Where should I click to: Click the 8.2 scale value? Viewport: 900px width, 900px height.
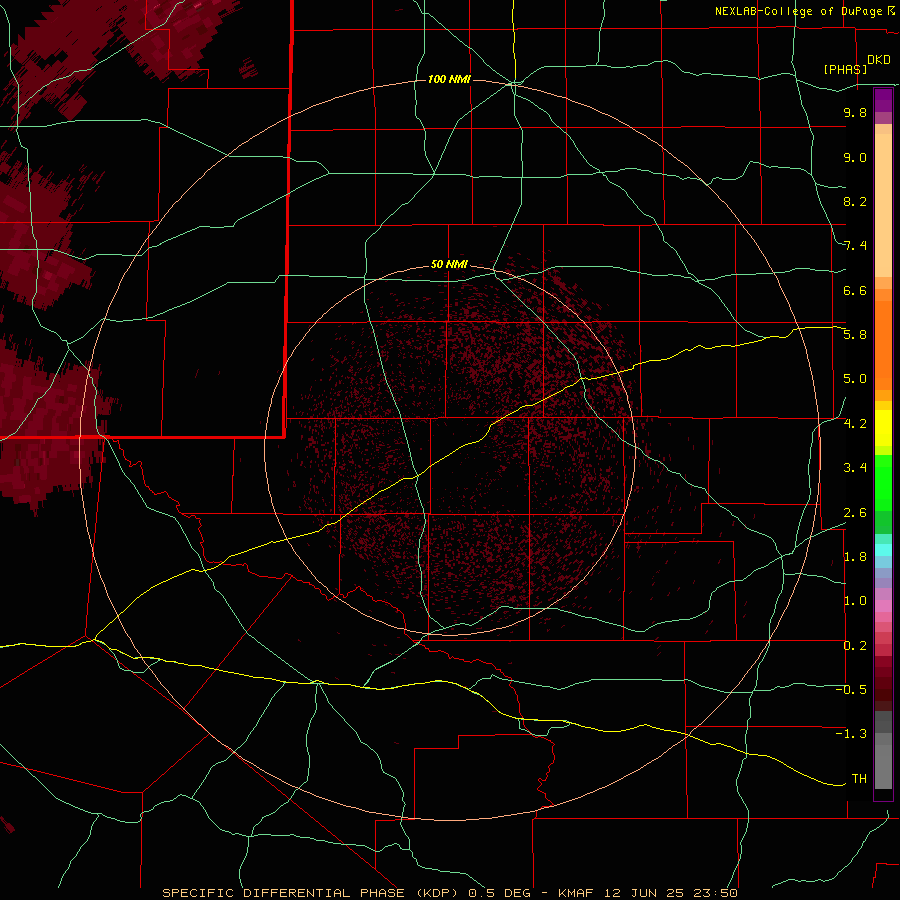pos(855,201)
